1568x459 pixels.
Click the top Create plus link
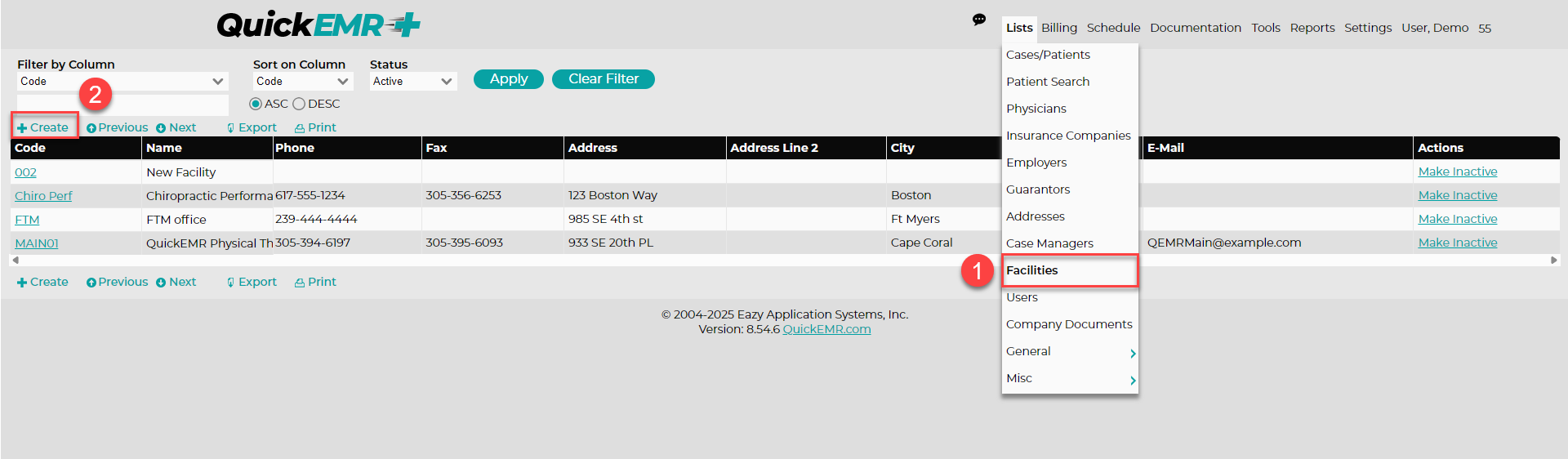[x=43, y=127]
